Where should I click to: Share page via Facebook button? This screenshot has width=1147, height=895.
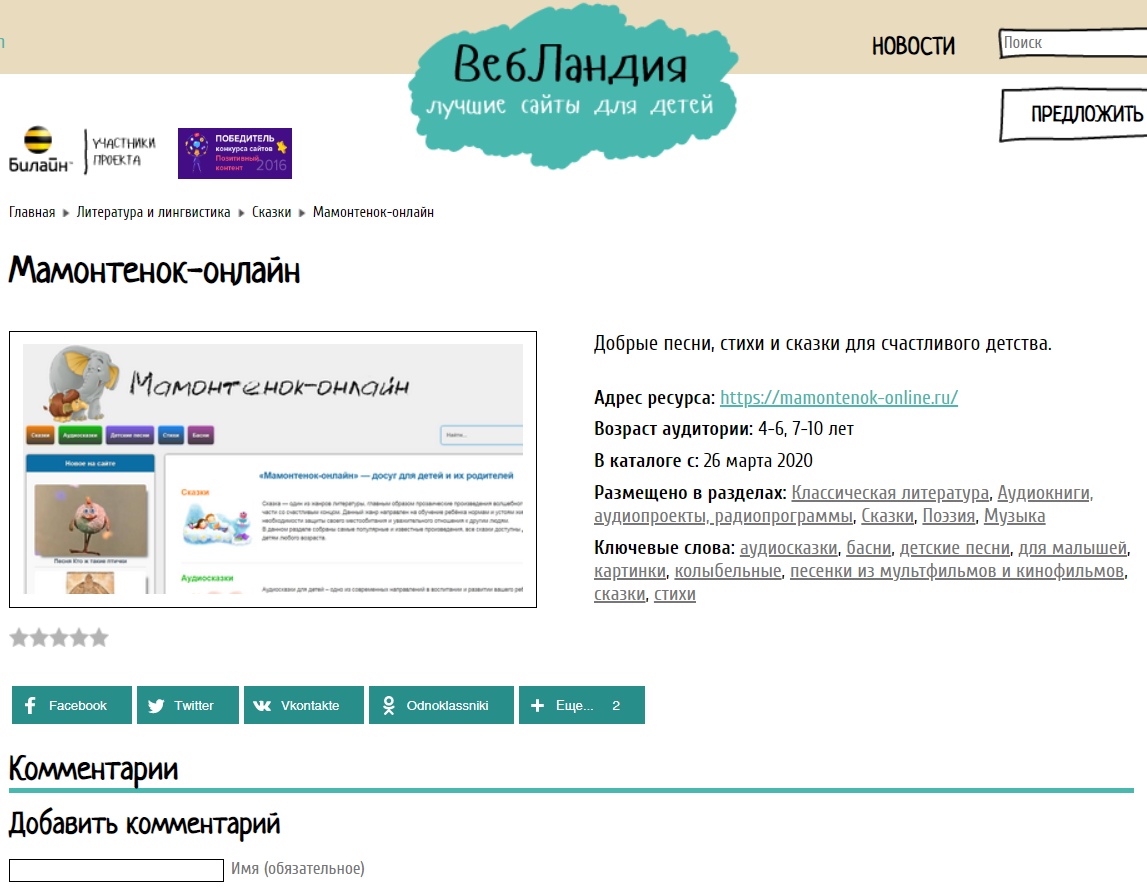pos(72,705)
